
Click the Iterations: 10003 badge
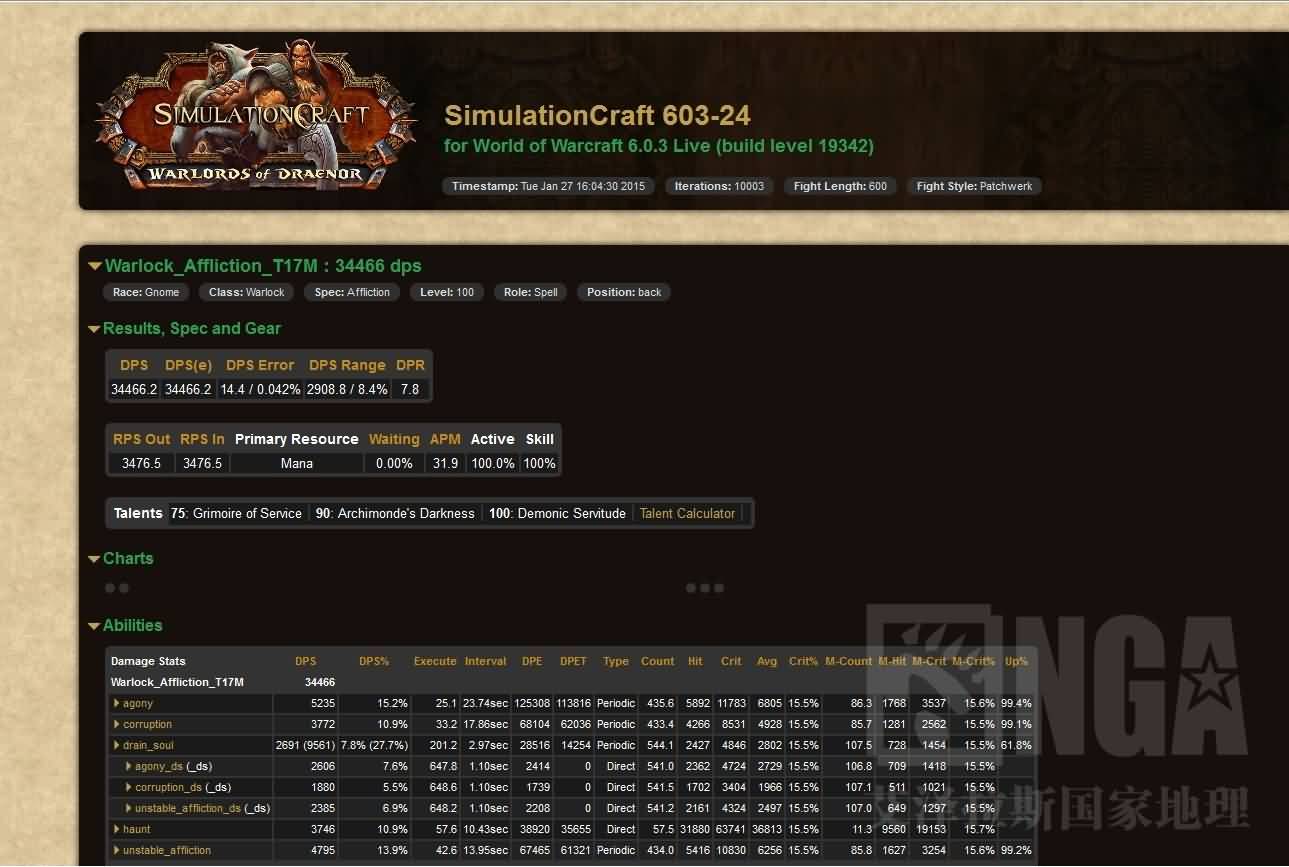[719, 186]
